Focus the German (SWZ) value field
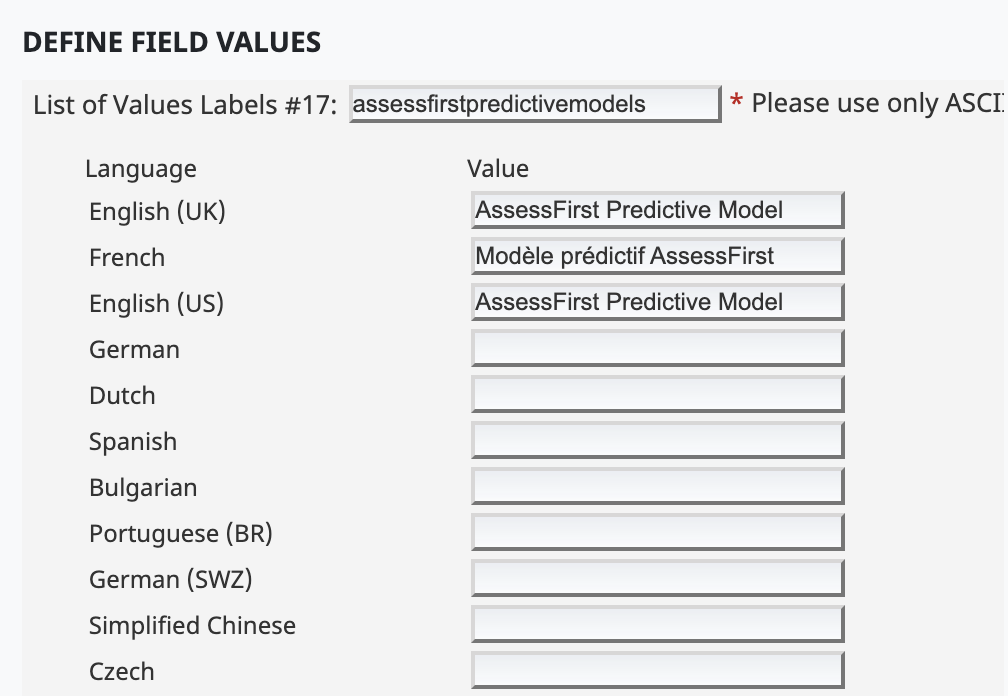This screenshot has width=1008, height=696. 657,579
